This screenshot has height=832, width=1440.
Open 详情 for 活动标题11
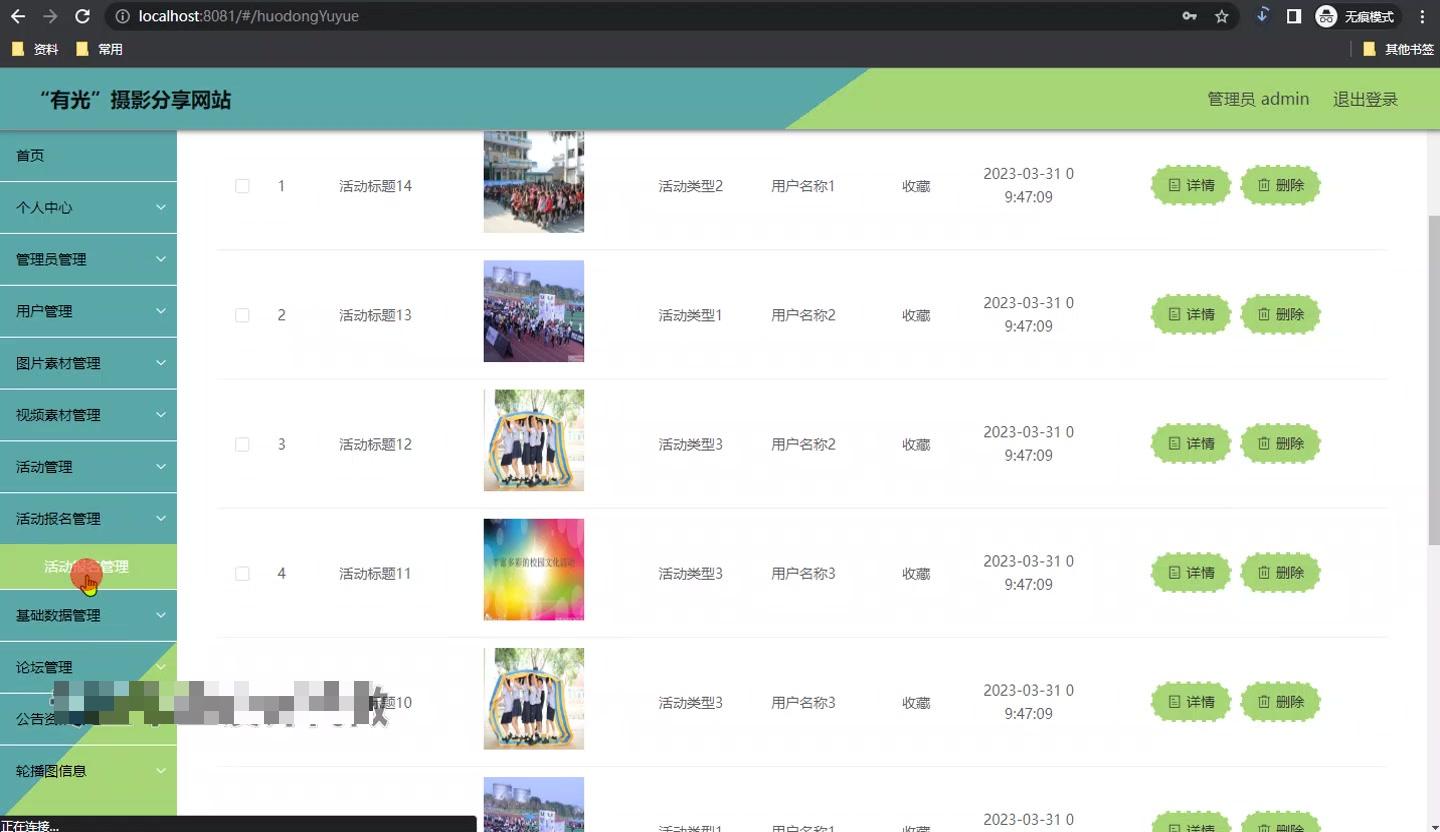pyautogui.click(x=1191, y=572)
